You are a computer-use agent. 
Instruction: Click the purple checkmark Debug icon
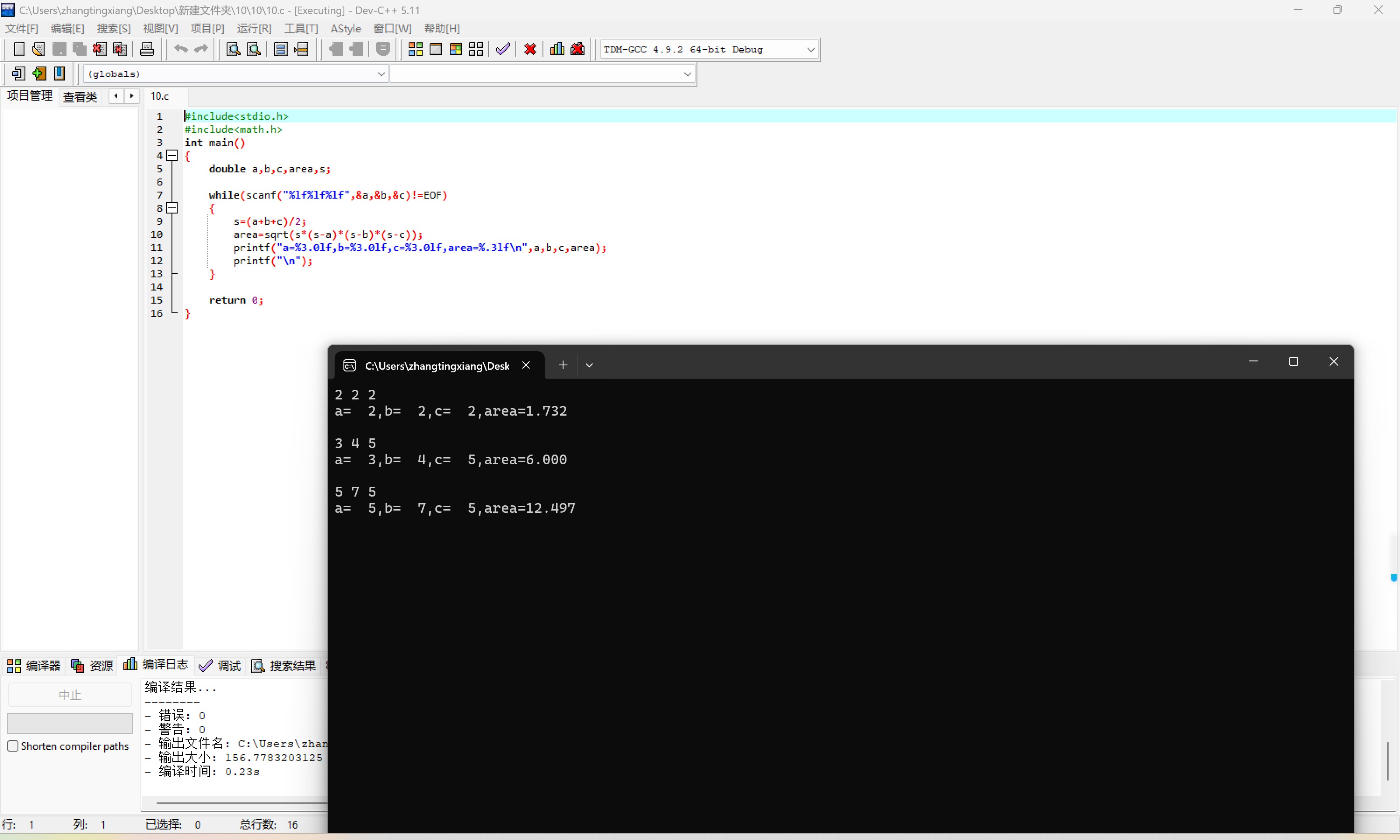503,49
